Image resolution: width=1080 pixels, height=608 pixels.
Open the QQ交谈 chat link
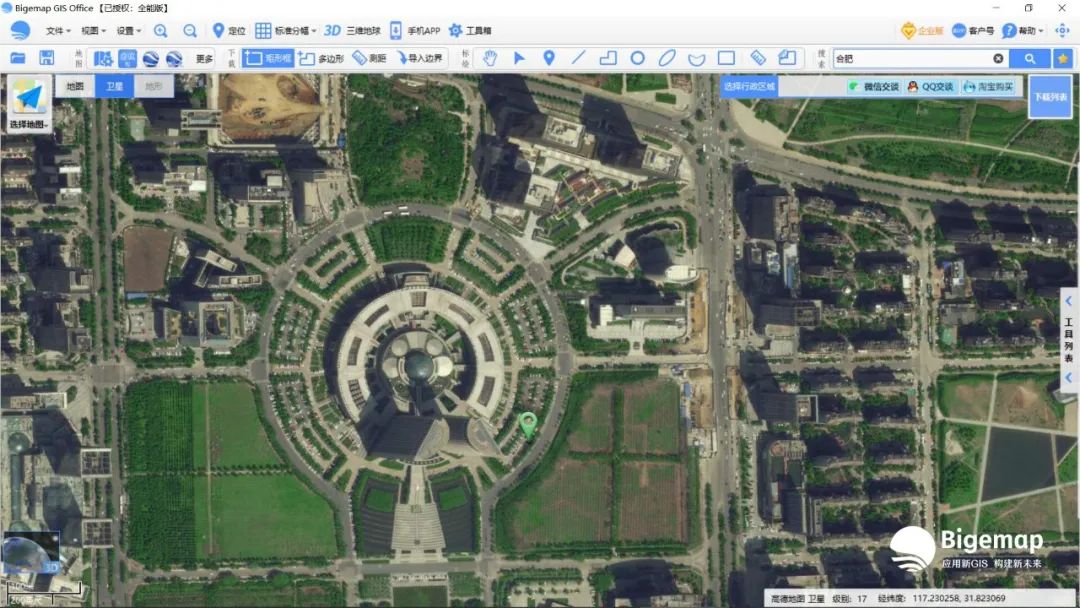tap(931, 87)
